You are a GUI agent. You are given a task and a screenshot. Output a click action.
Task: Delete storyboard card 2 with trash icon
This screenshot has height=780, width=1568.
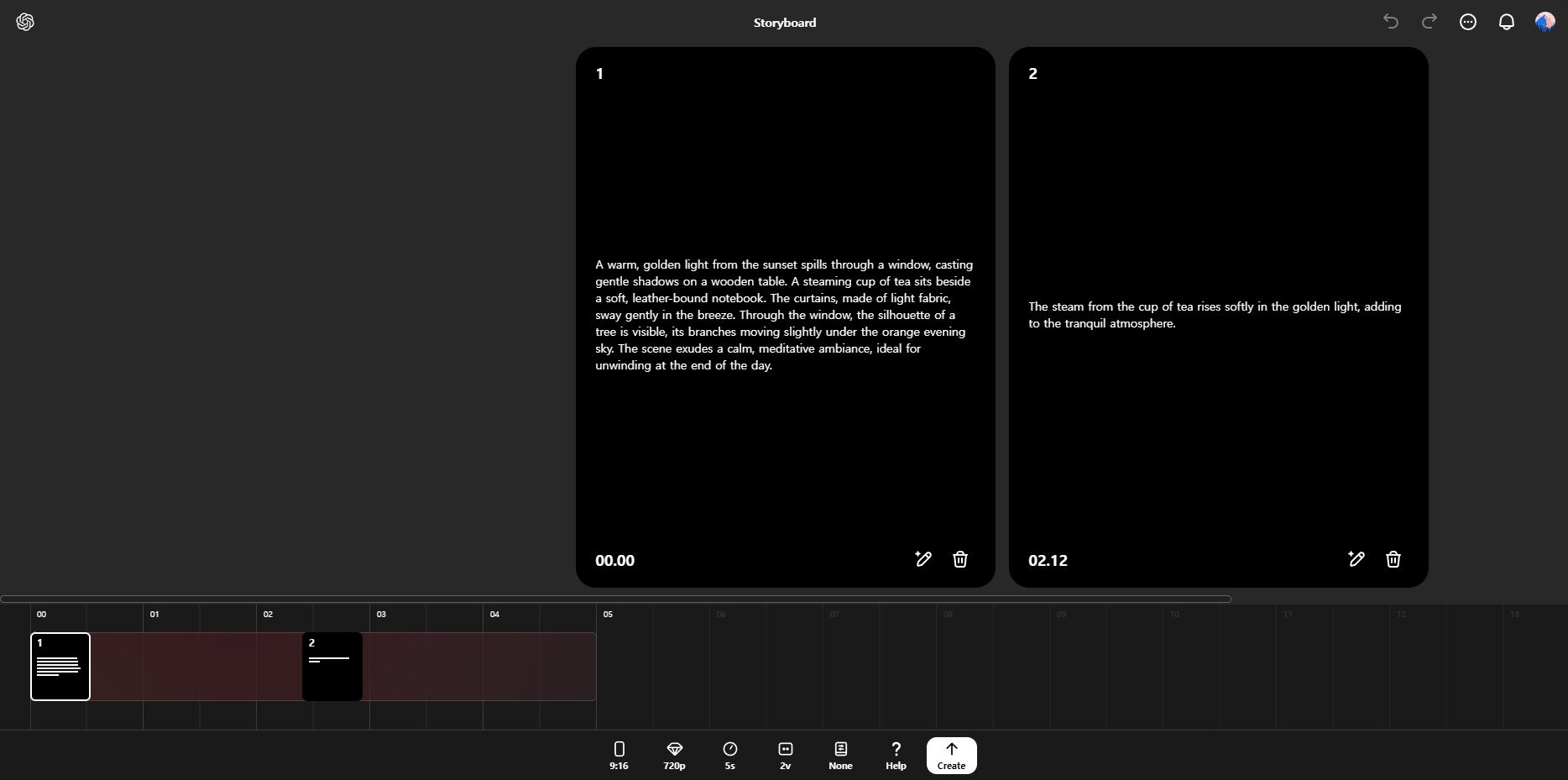click(1393, 559)
